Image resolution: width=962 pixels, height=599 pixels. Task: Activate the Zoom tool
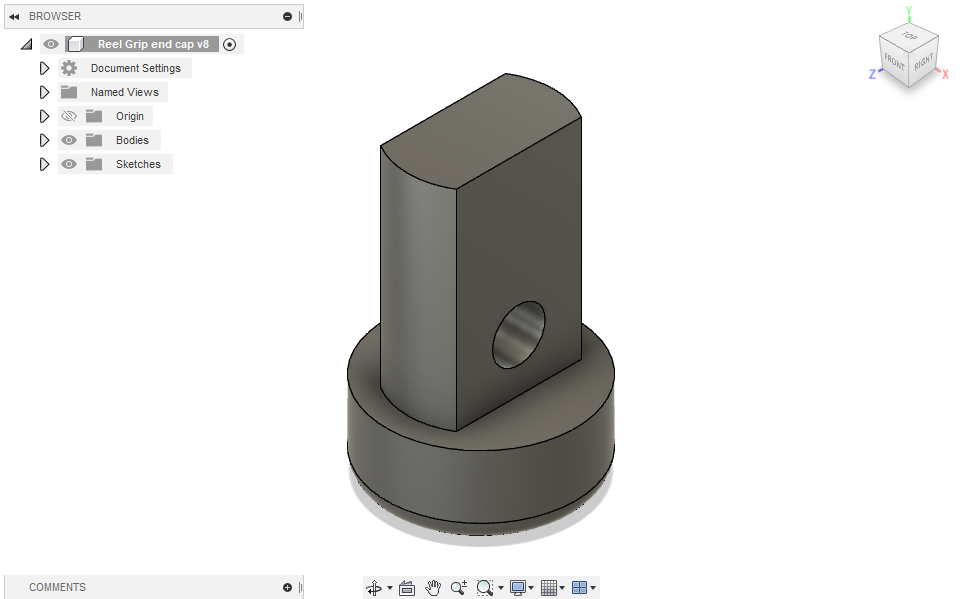pyautogui.click(x=458, y=588)
